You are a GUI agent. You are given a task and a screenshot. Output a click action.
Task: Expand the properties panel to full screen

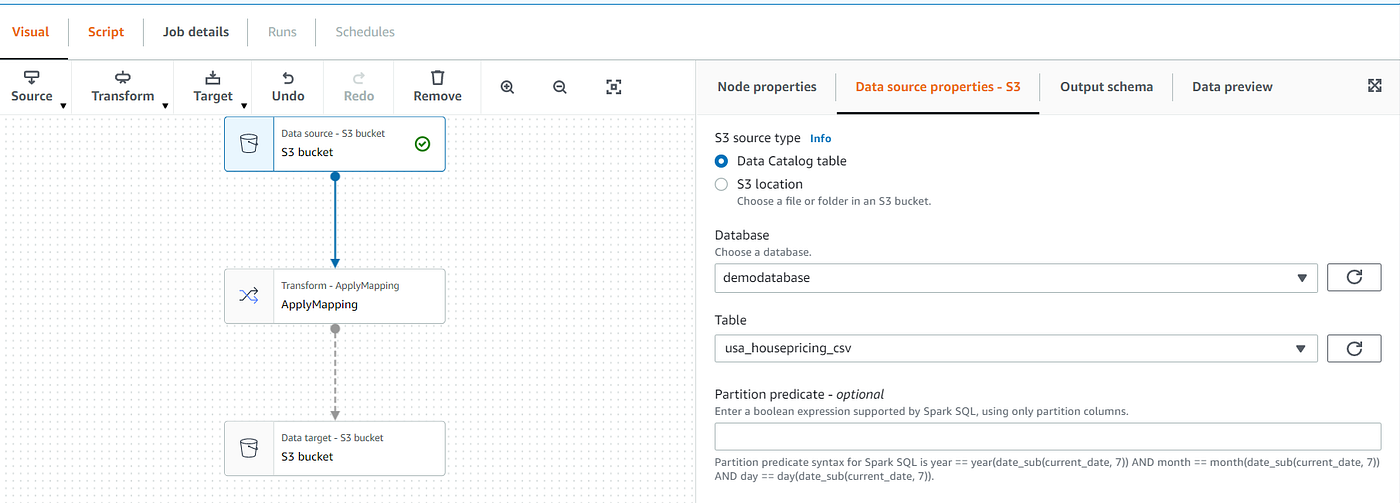1375,86
